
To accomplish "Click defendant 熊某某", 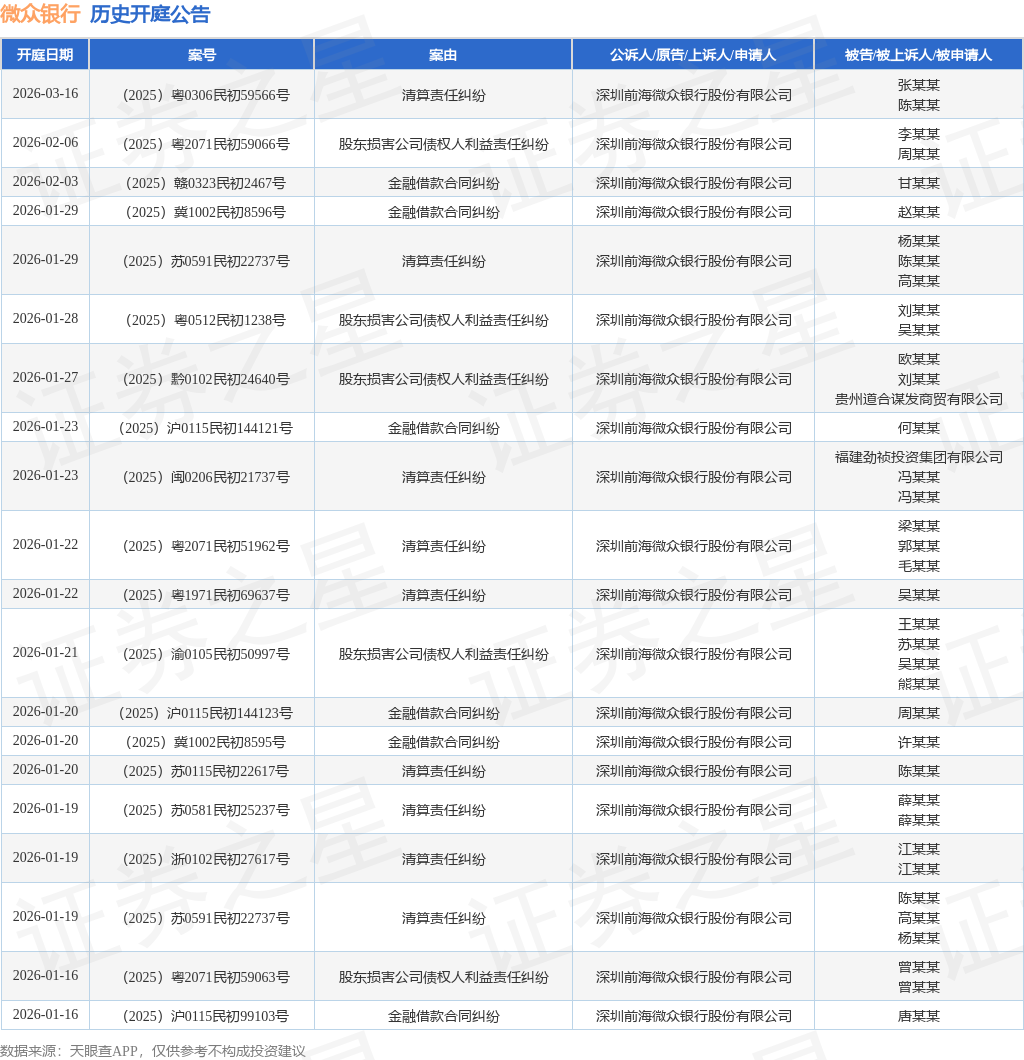I will point(919,684).
